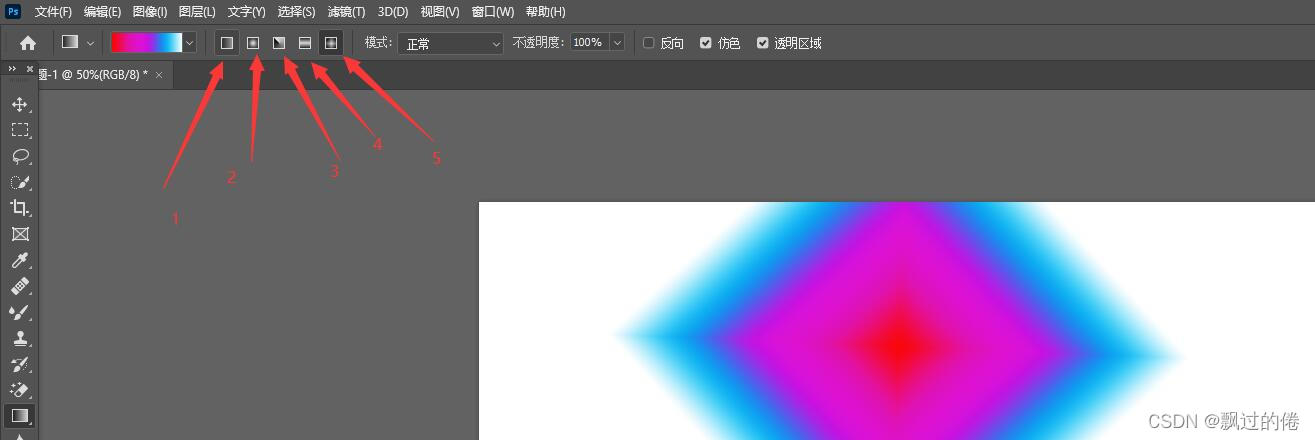This screenshot has width=1315, height=440.
Task: Open the gradient tool preset picker
Action: (x=77, y=43)
